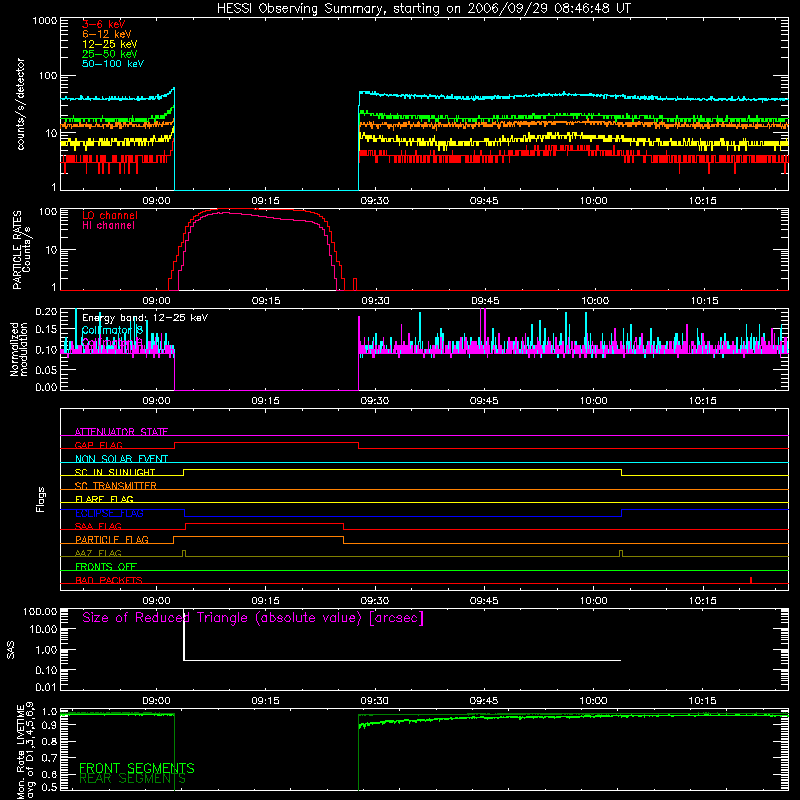Click the Normalized modulation axis label
Image resolution: width=800 pixels, height=800 pixels.
click(19, 349)
